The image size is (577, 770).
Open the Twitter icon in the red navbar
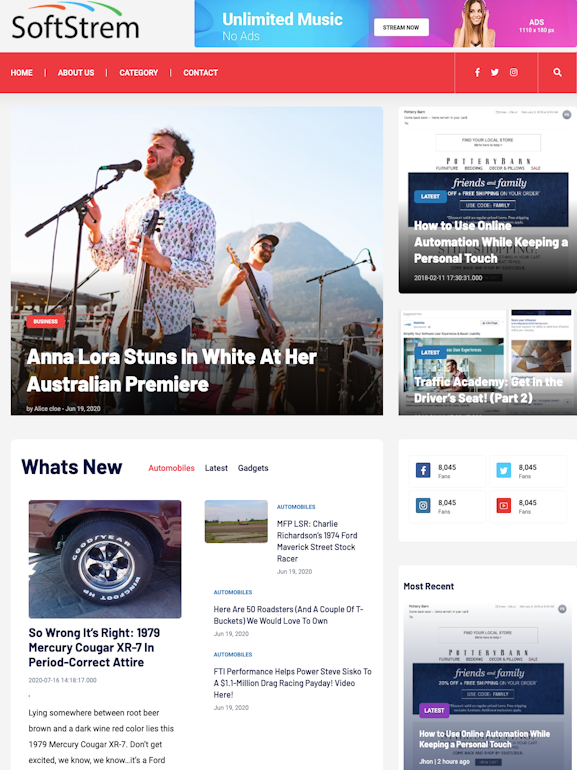[495, 72]
